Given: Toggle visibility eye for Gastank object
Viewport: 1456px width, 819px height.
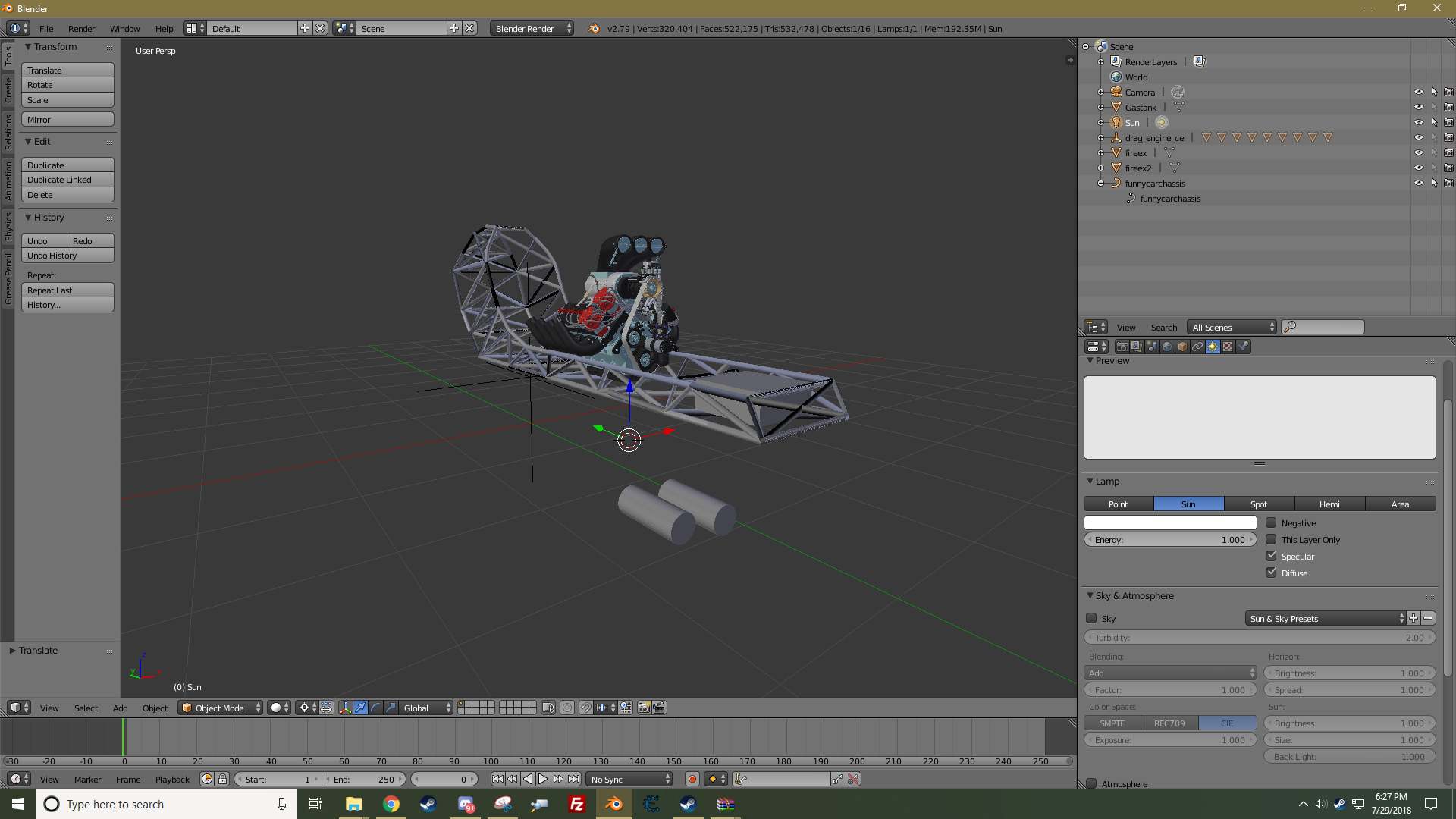Looking at the screenshot, I should (1418, 107).
